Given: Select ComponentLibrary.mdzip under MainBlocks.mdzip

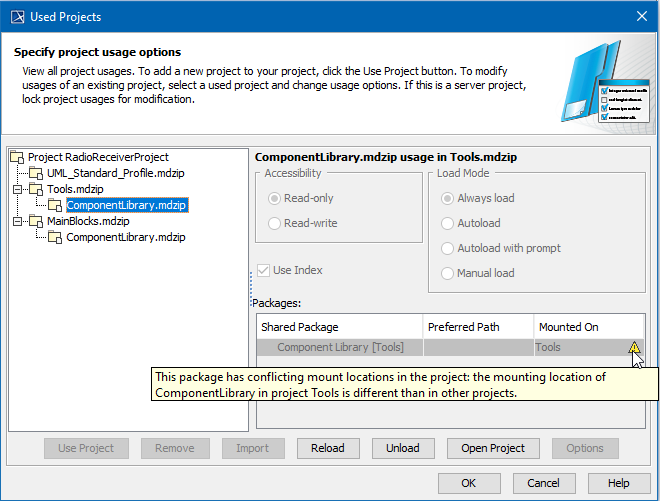Looking at the screenshot, I should (125, 237).
